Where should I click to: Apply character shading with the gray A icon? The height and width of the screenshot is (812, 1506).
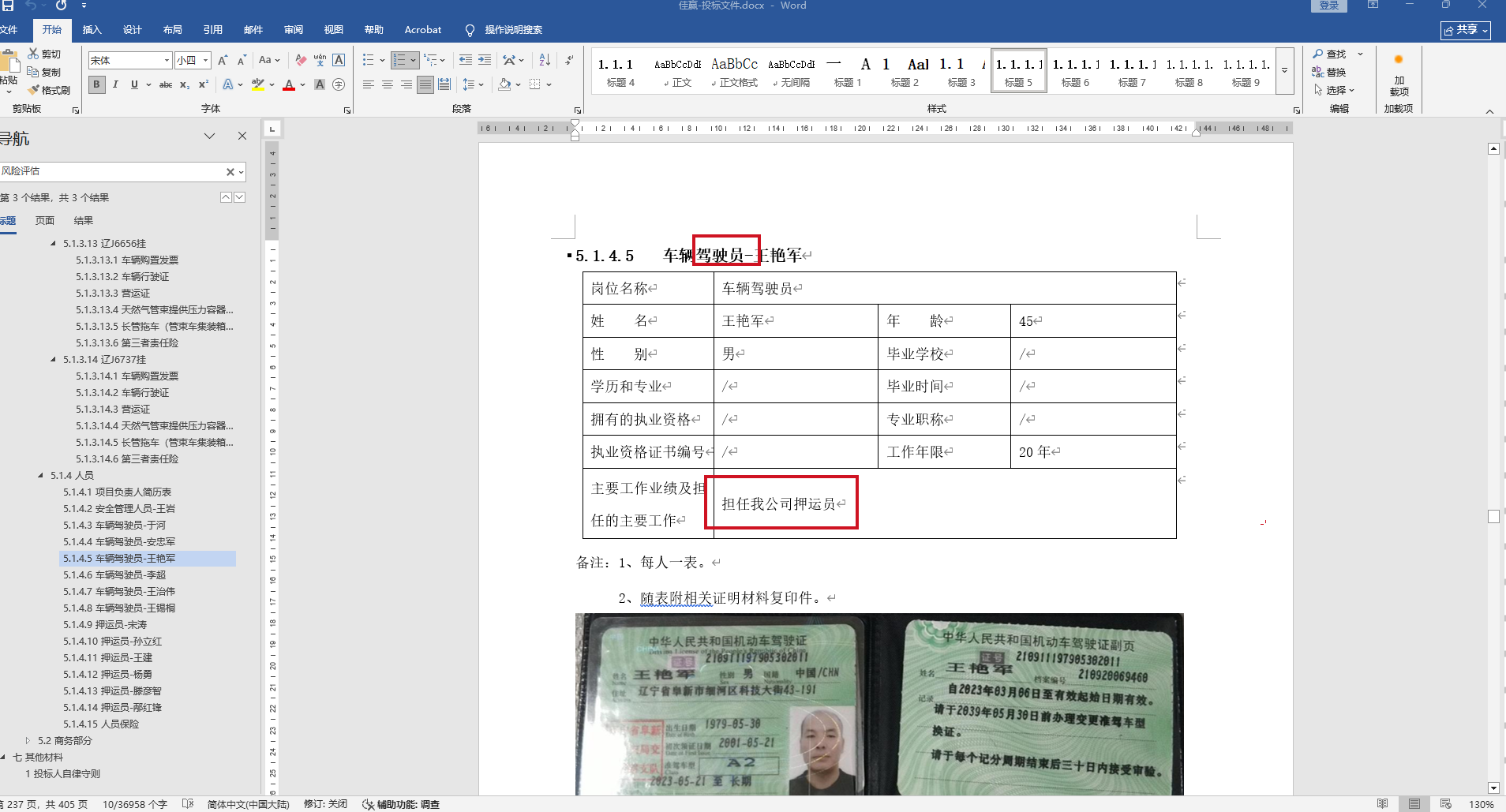[x=320, y=84]
